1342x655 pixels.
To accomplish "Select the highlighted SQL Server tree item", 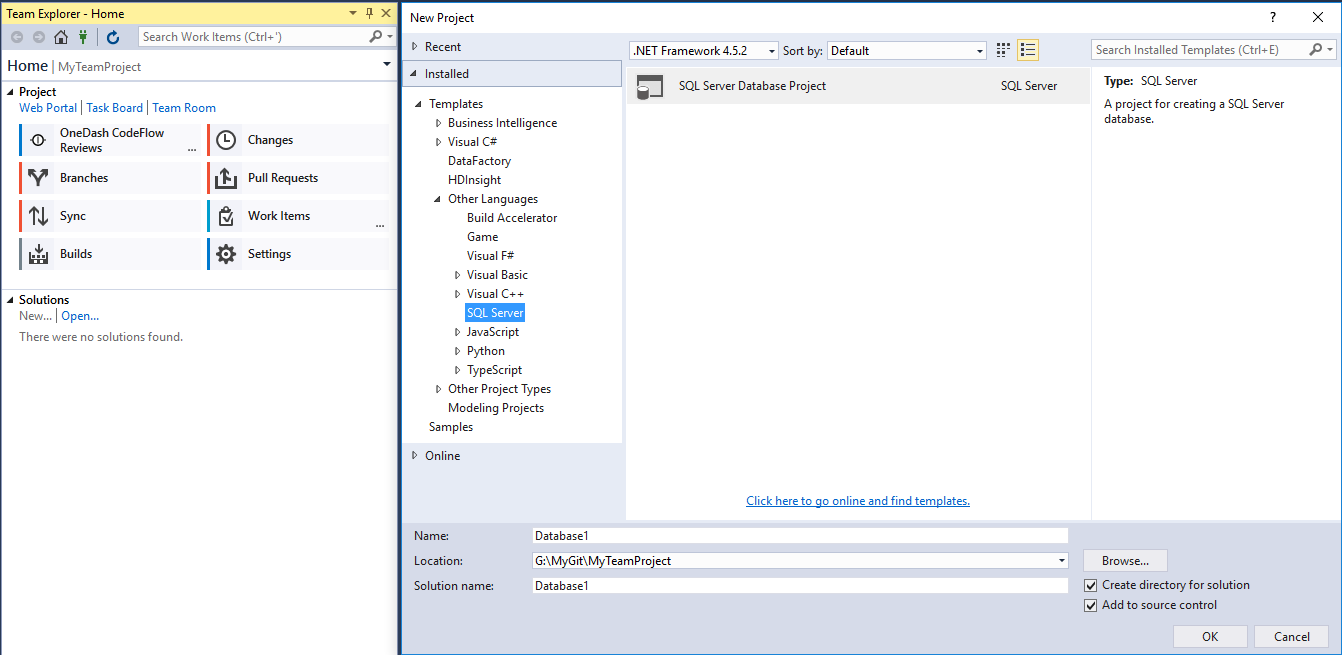I will (495, 313).
